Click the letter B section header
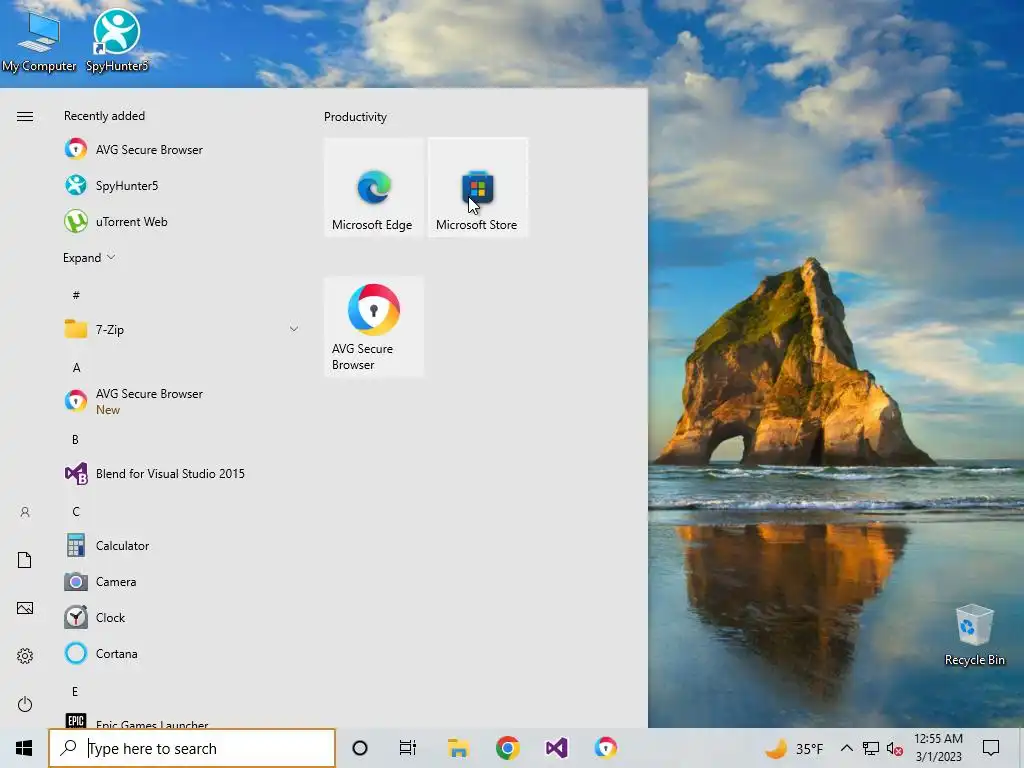This screenshot has height=768, width=1024. pyautogui.click(x=75, y=440)
